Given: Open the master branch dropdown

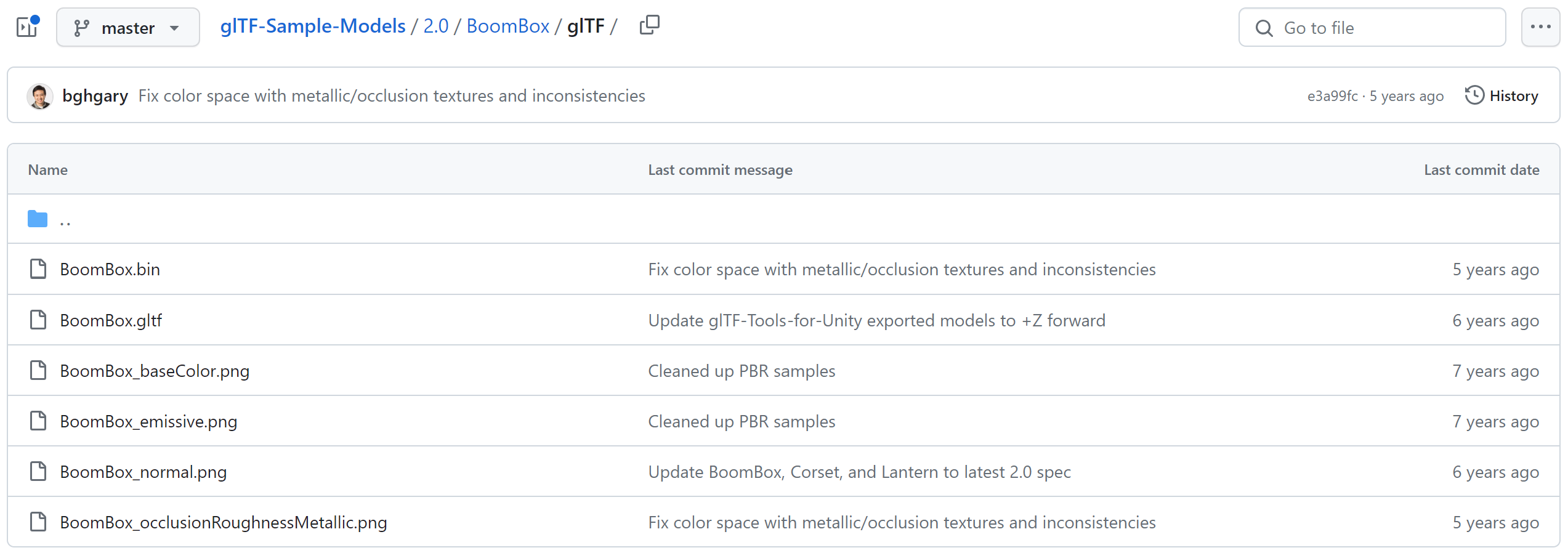Looking at the screenshot, I should [127, 28].
